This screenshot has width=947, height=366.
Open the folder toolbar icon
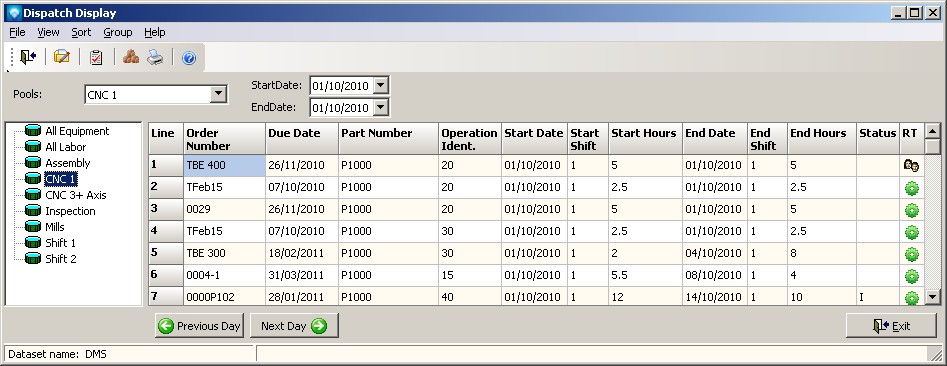pyautogui.click(x=62, y=57)
